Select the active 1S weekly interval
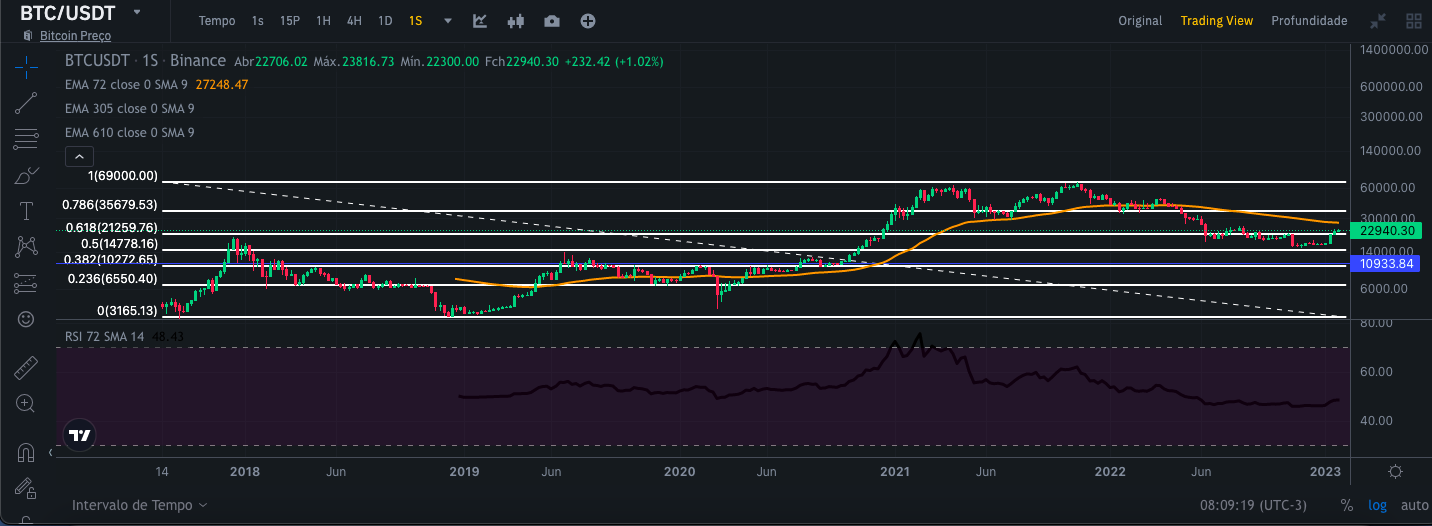The height and width of the screenshot is (526, 1432). 416,21
